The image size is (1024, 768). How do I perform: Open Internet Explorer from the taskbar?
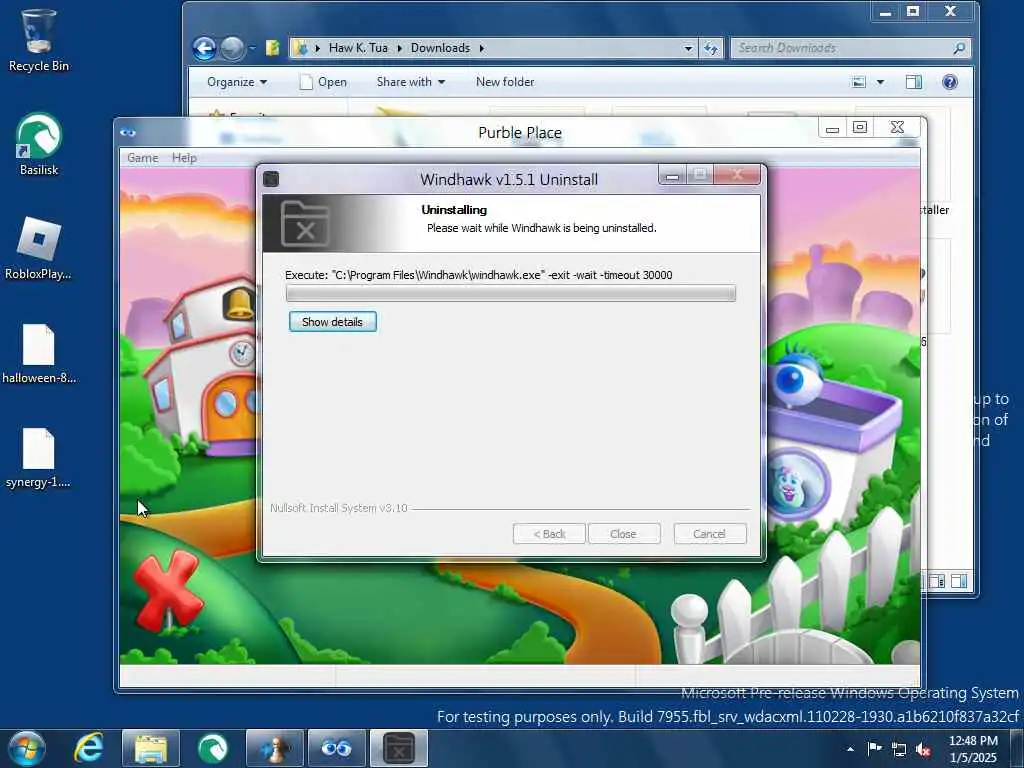pos(89,748)
